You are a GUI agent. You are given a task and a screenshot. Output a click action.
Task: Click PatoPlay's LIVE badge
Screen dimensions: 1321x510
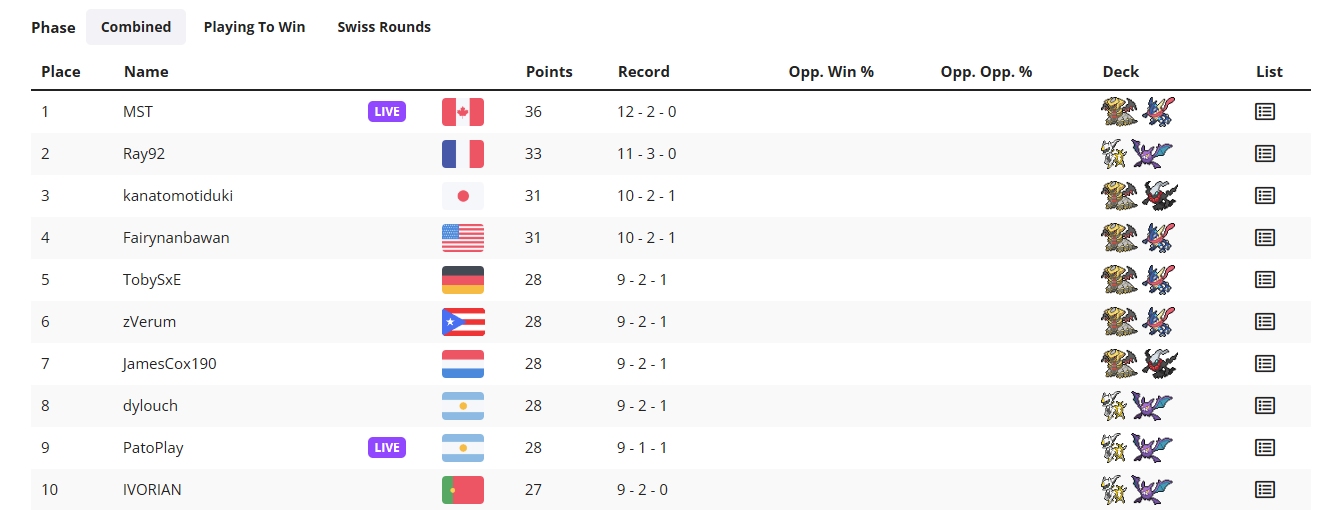point(387,448)
